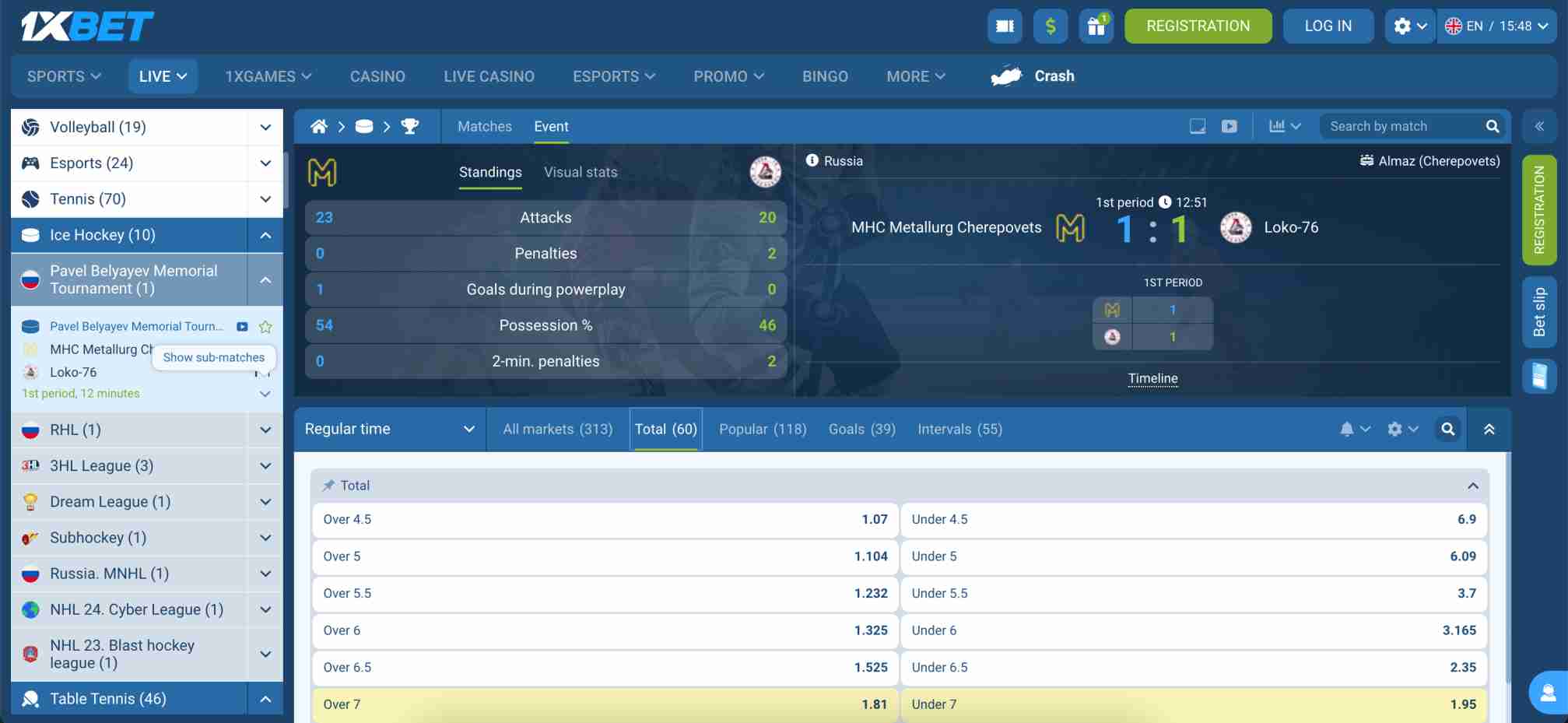Click the LOG IN button
Viewport: 1568px width, 723px height.
coord(1328,26)
